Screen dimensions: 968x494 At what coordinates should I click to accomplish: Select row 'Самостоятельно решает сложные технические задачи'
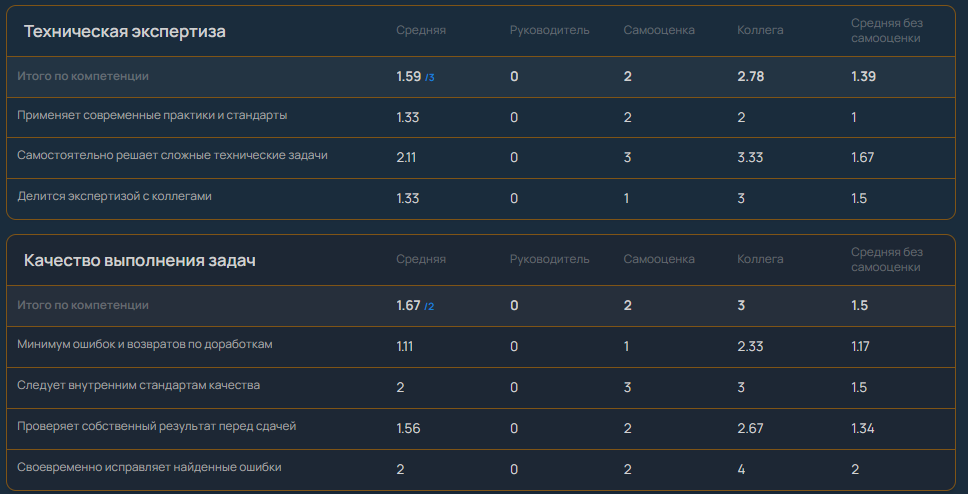click(x=173, y=155)
